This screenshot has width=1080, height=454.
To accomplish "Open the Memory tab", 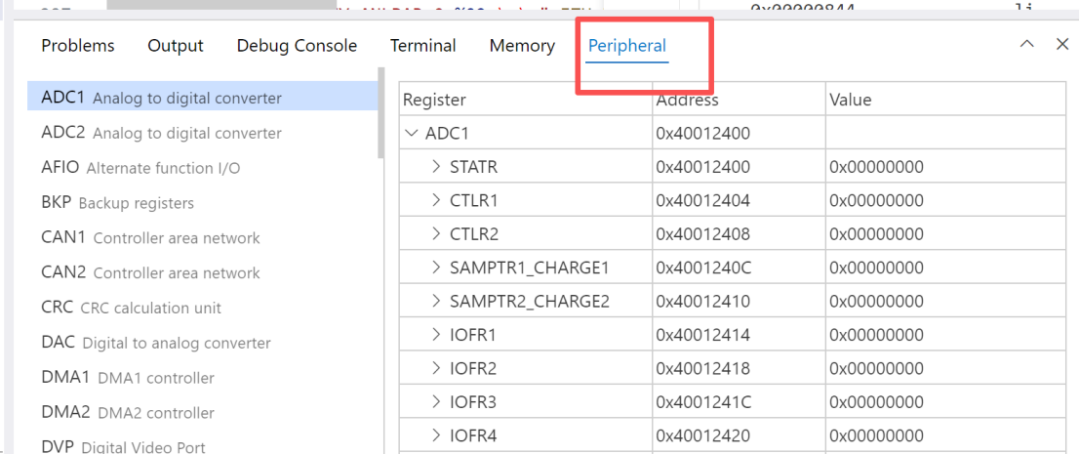I will [522, 46].
